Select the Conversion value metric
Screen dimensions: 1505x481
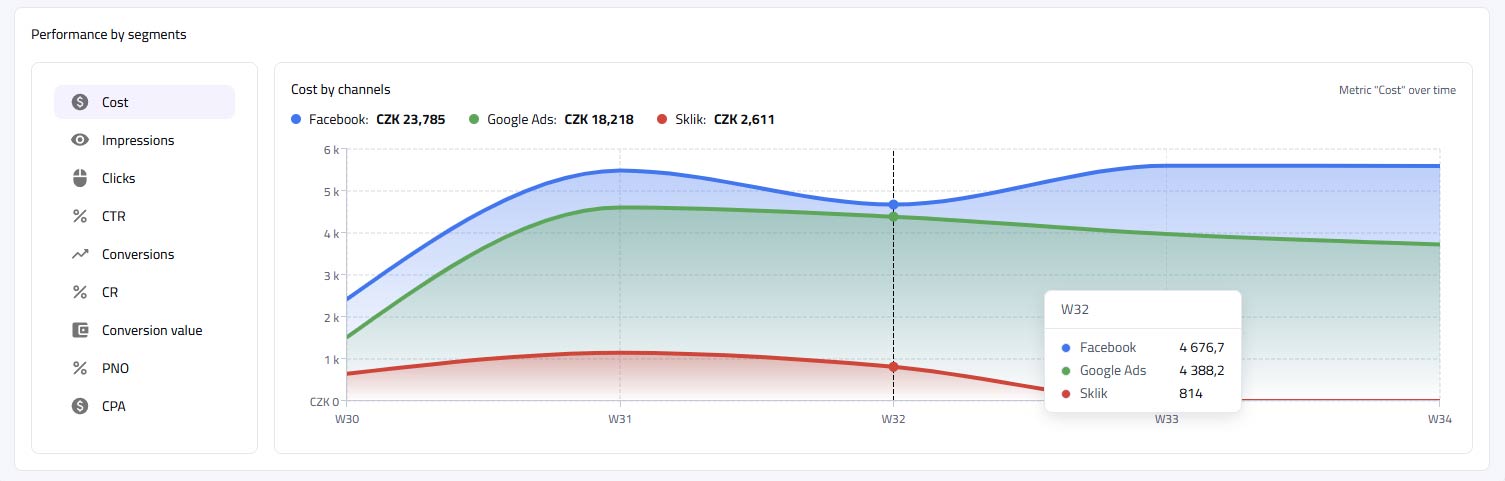pos(152,330)
